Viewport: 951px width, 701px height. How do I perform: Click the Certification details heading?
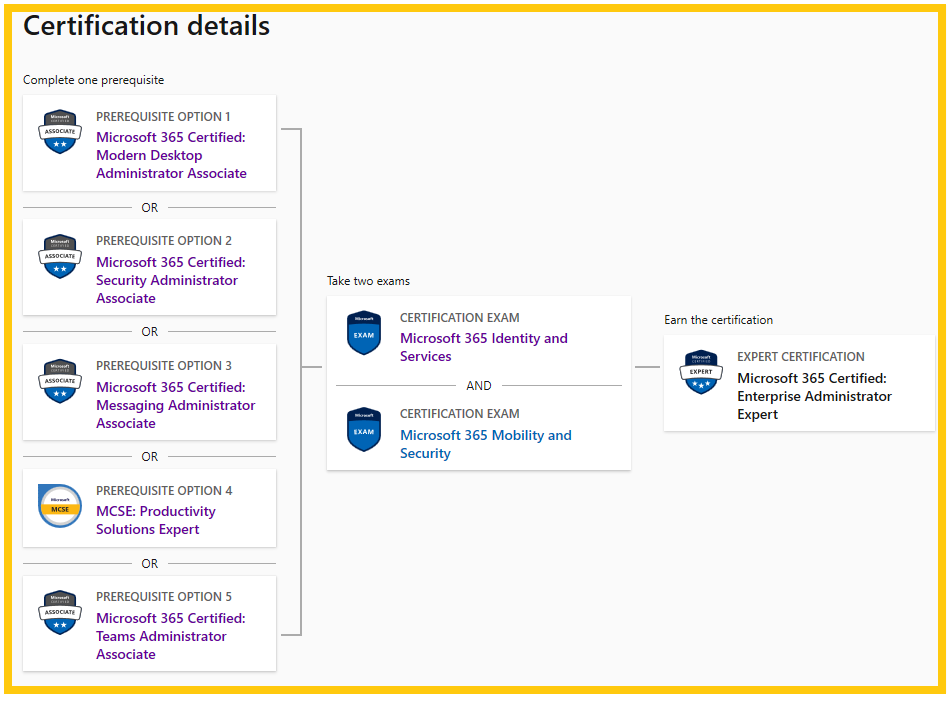point(146,25)
